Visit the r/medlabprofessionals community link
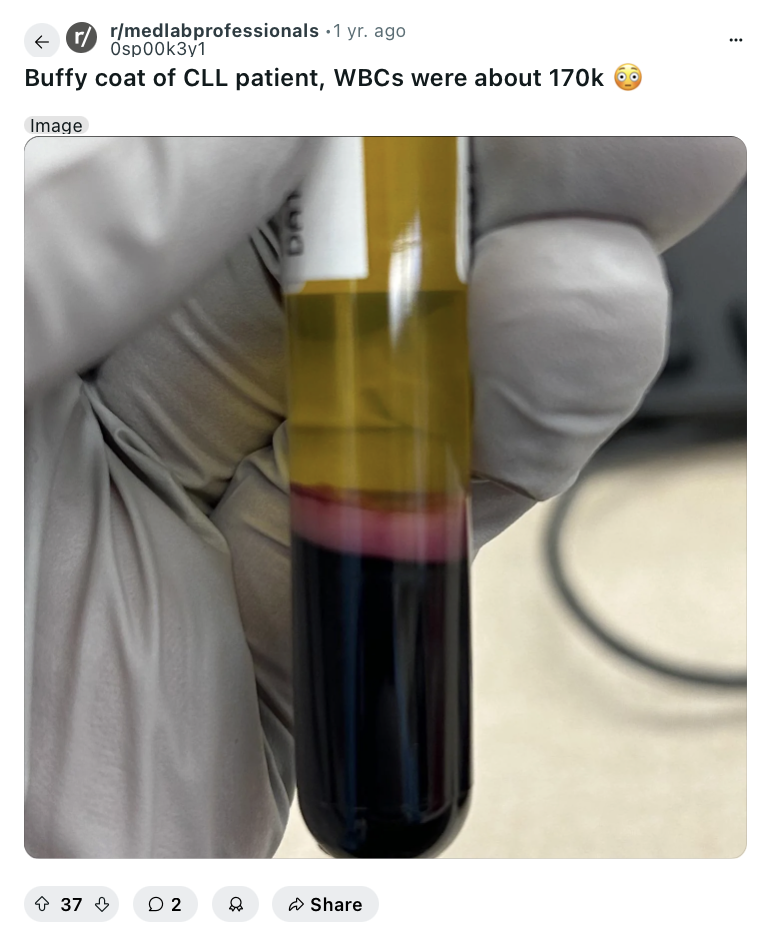Image resolution: width=770 pixels, height=930 pixels. pos(215,31)
